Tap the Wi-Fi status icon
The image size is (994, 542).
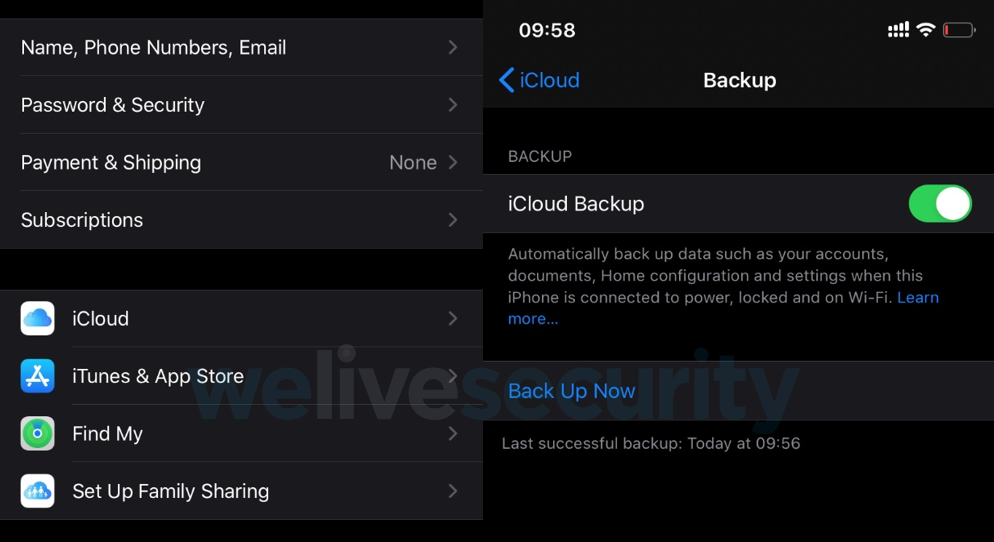(x=925, y=30)
